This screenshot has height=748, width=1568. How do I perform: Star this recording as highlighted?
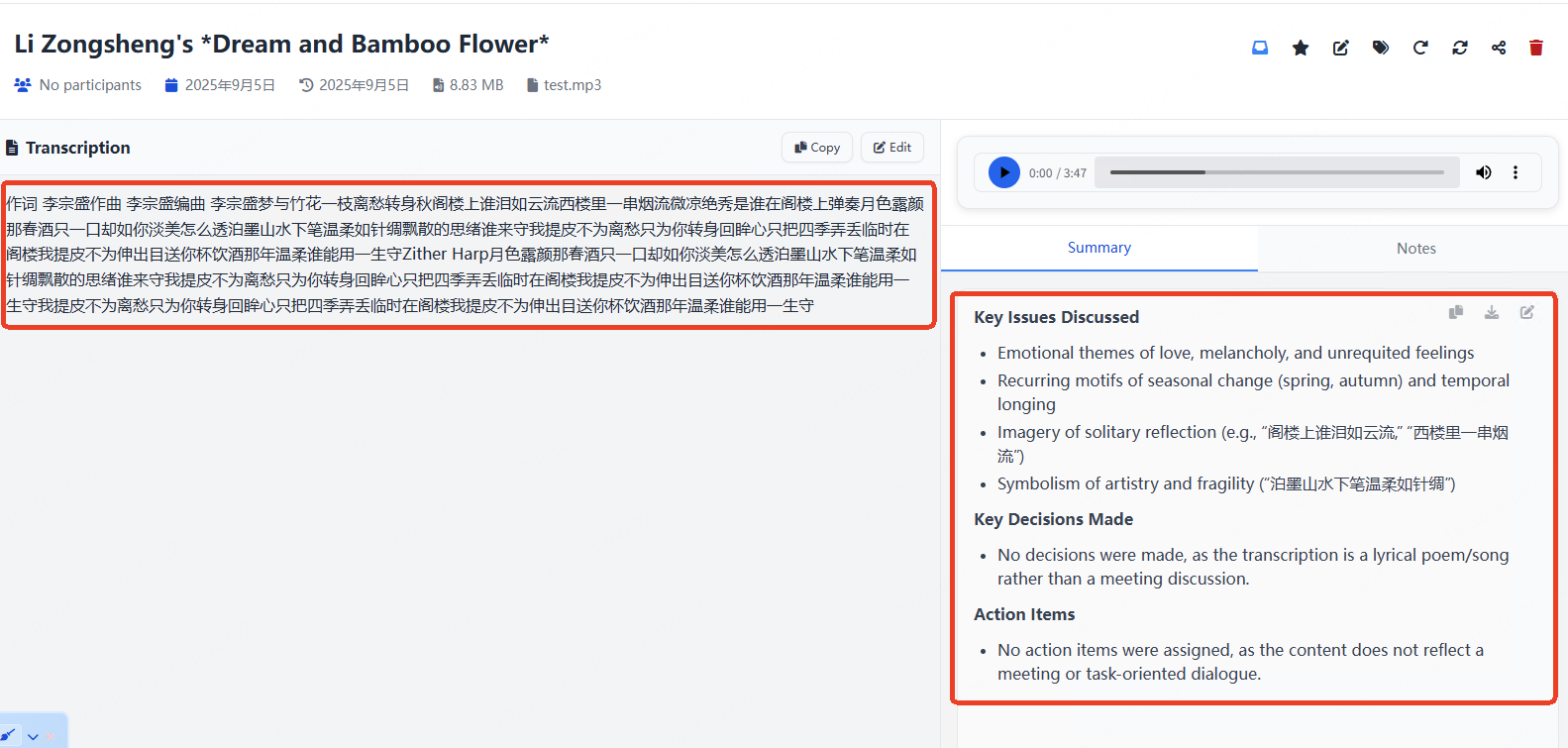[x=1301, y=48]
